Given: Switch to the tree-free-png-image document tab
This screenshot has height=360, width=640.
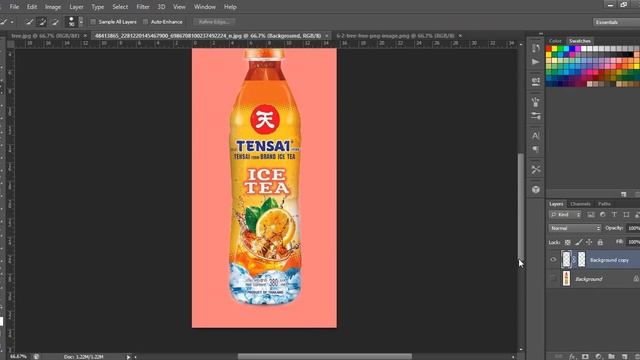Looking at the screenshot, I should pyautogui.click(x=395, y=36).
